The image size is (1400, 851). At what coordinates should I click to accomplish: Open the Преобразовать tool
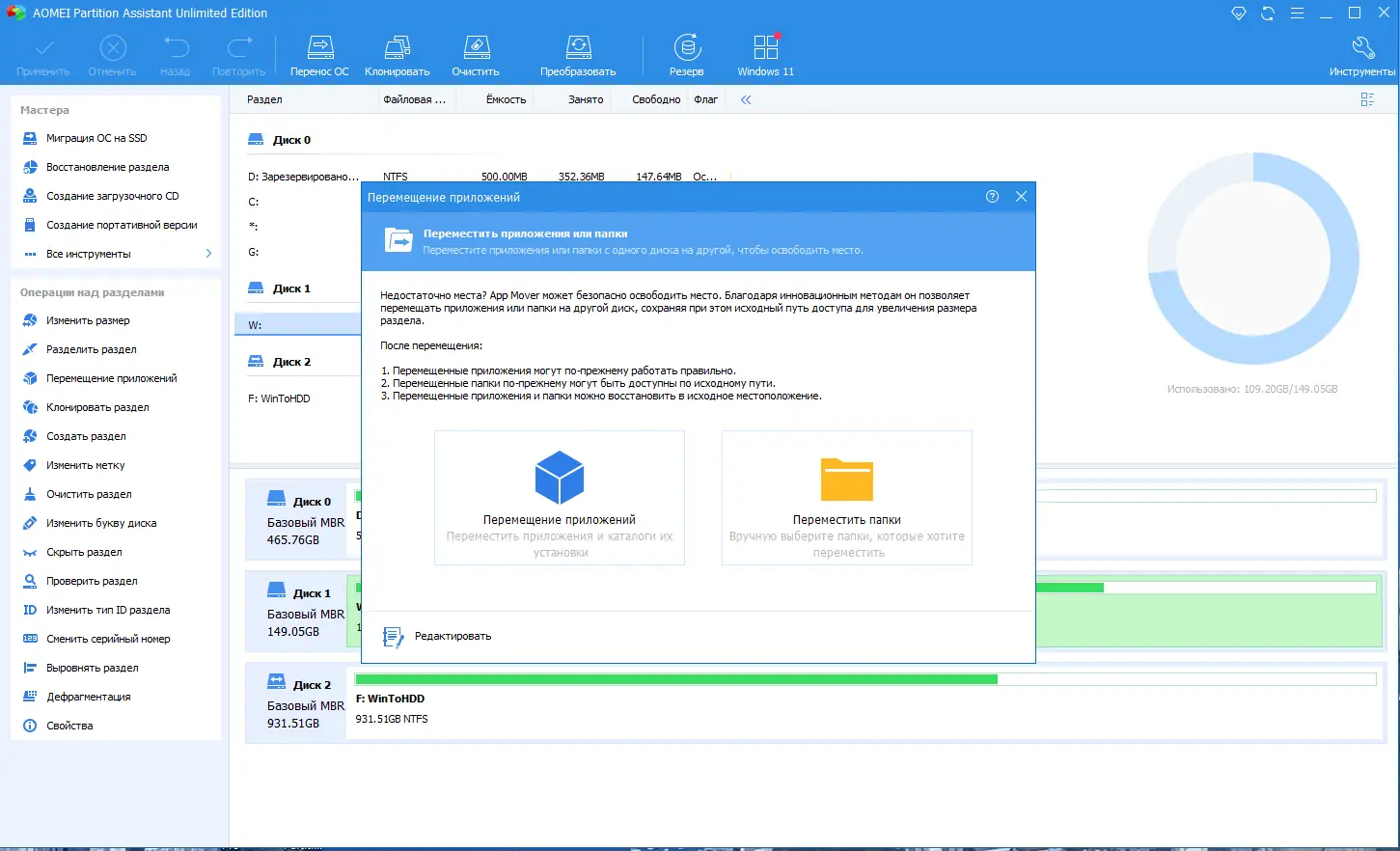point(578,56)
